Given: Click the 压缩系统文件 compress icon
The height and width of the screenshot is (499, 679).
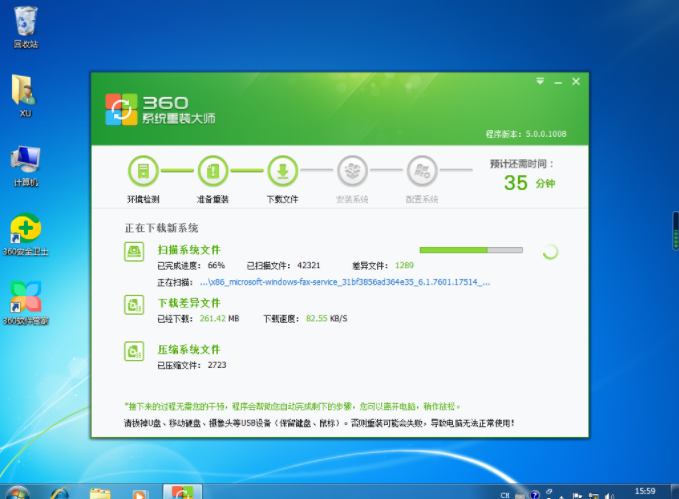Looking at the screenshot, I should 134,351.
